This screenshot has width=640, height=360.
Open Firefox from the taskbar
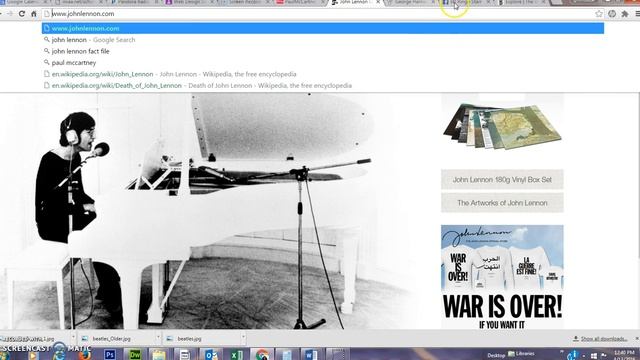84,354
